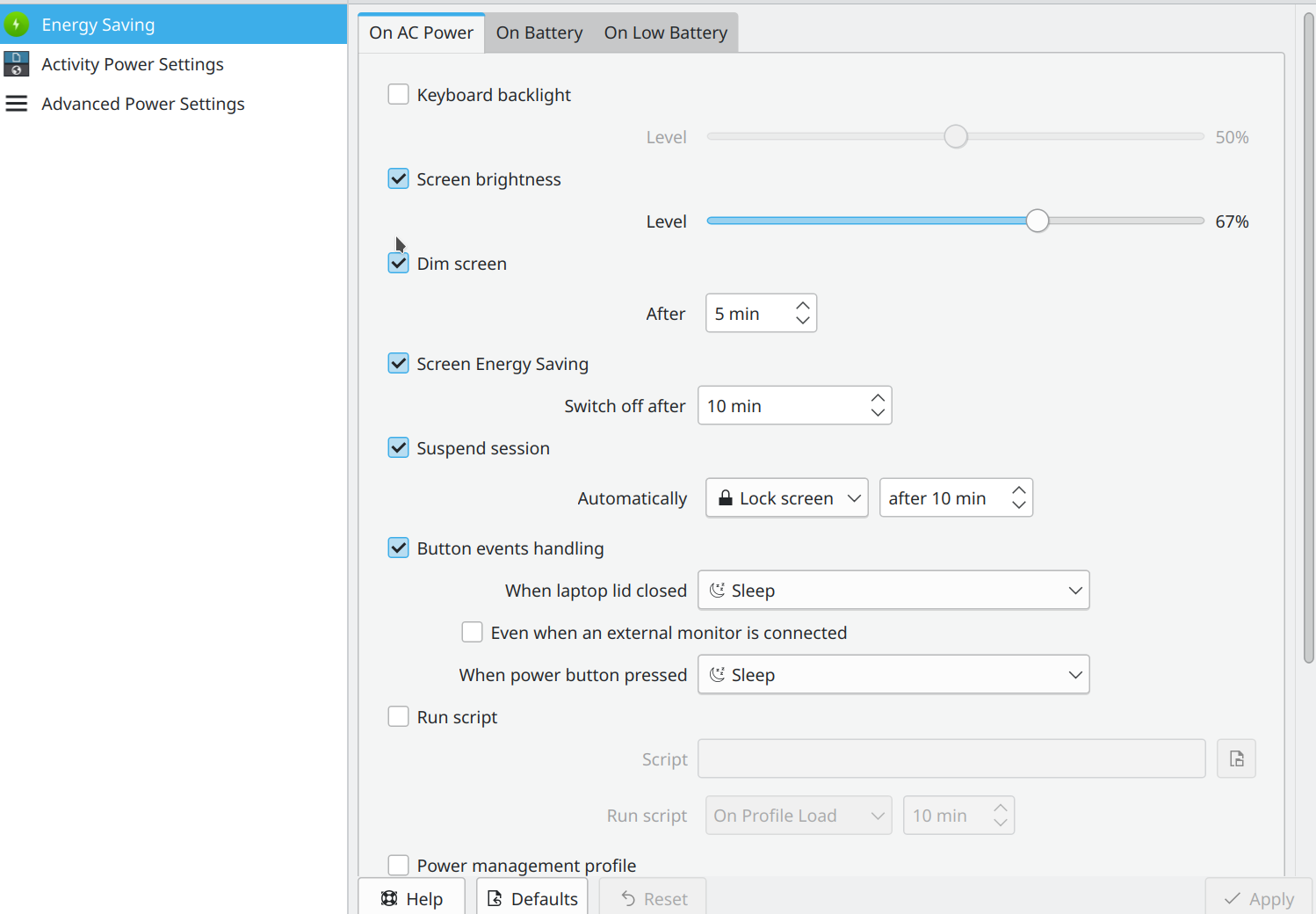1316x914 pixels.
Task: Uncheck the Dim screen checkbox
Action: click(398, 263)
